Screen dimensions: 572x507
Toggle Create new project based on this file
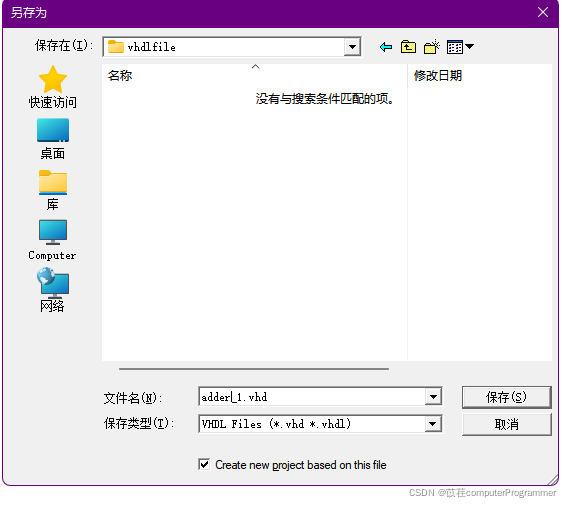coord(204,464)
